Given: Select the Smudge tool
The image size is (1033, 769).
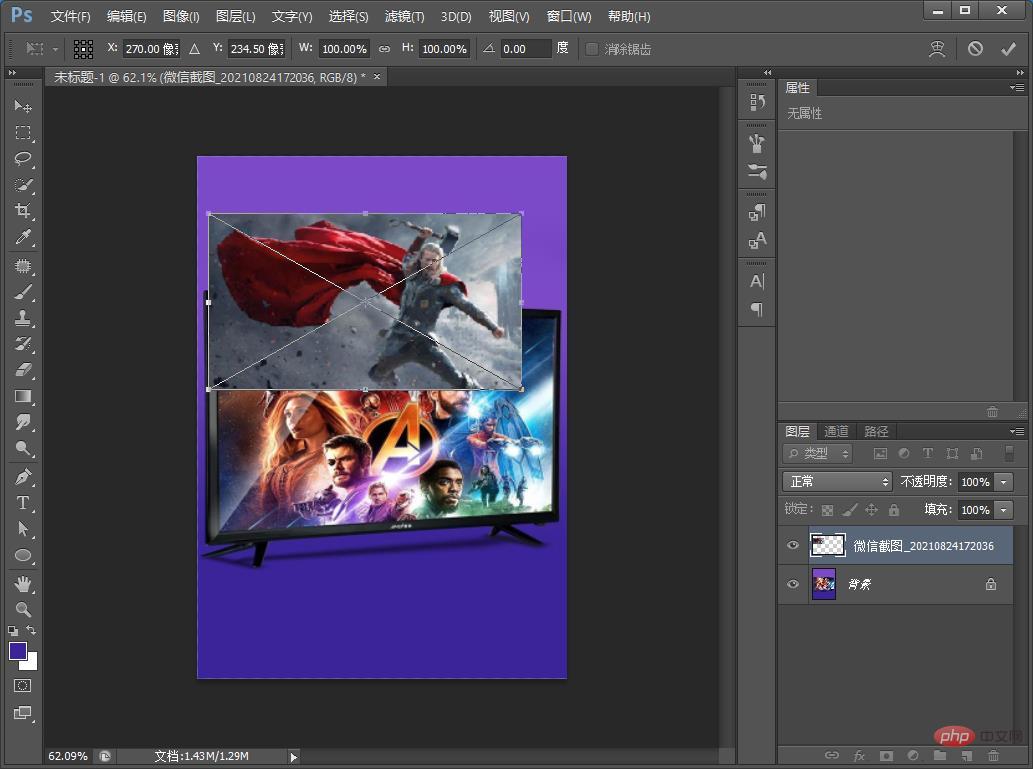Looking at the screenshot, I should pos(22,422).
